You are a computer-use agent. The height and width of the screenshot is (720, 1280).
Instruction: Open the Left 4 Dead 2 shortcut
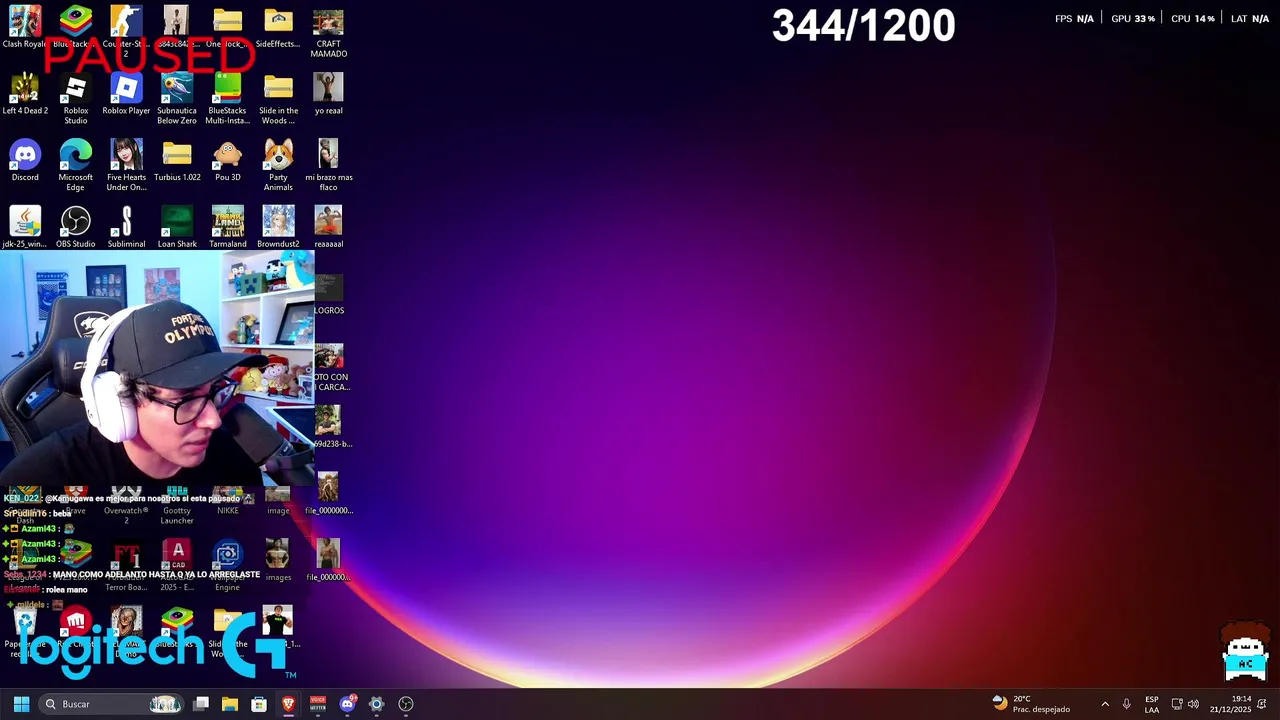pyautogui.click(x=25, y=95)
